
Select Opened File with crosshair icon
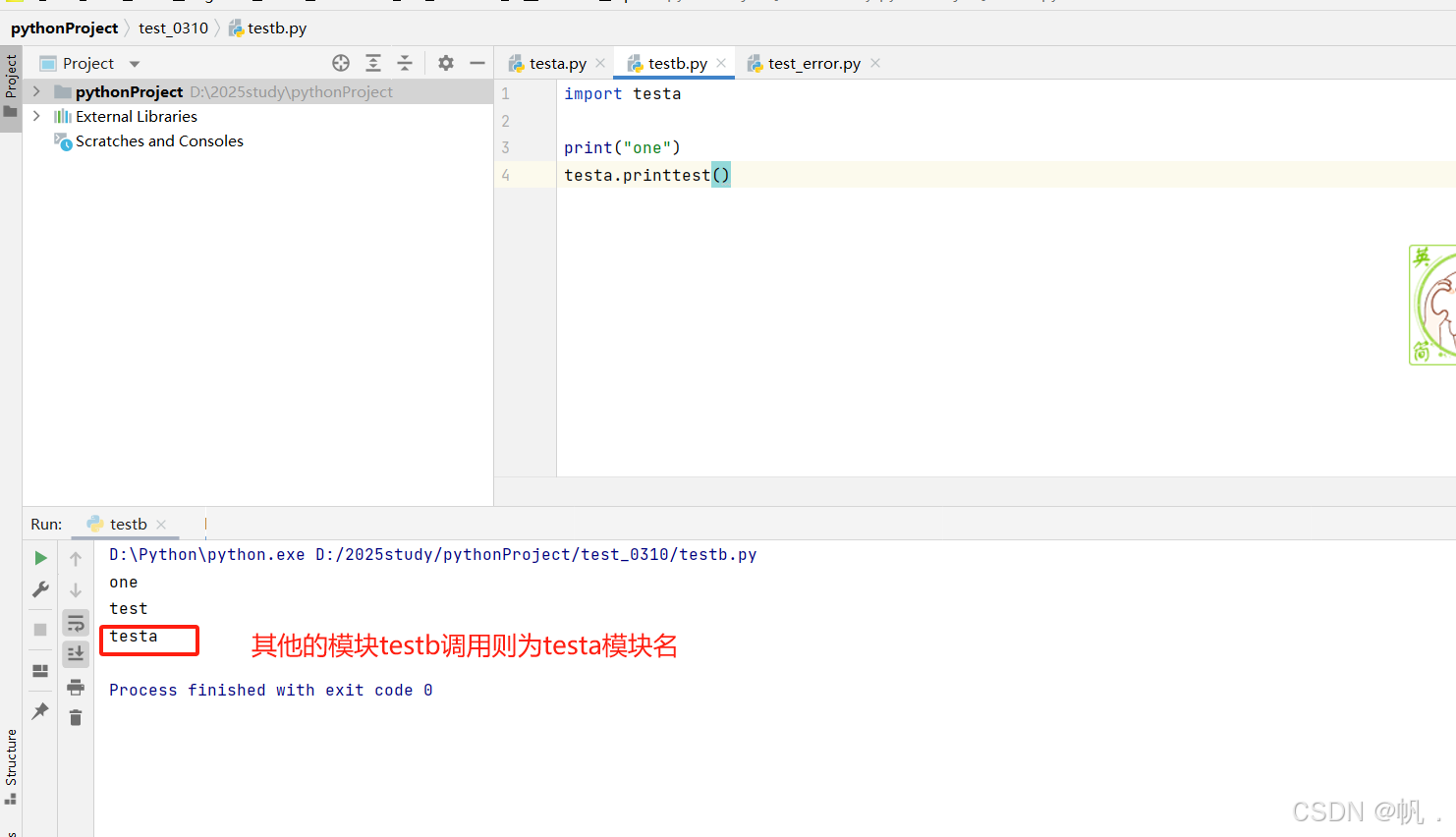pos(341,62)
